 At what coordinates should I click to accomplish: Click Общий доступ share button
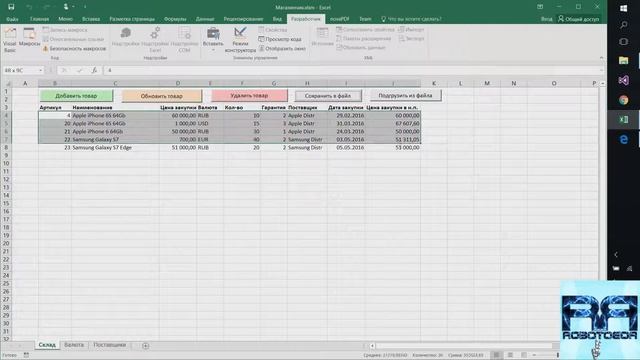click(x=579, y=19)
